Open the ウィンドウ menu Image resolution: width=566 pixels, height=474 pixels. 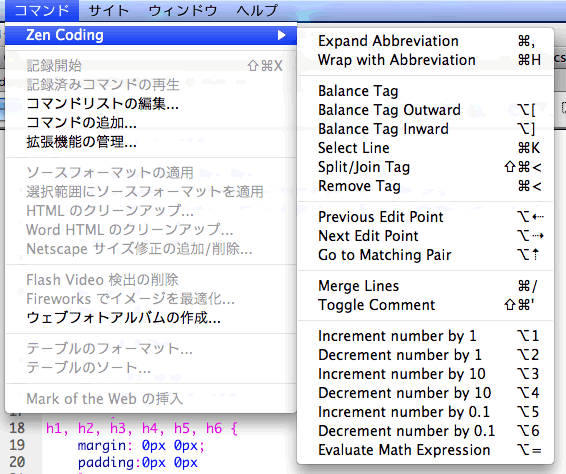coord(183,10)
